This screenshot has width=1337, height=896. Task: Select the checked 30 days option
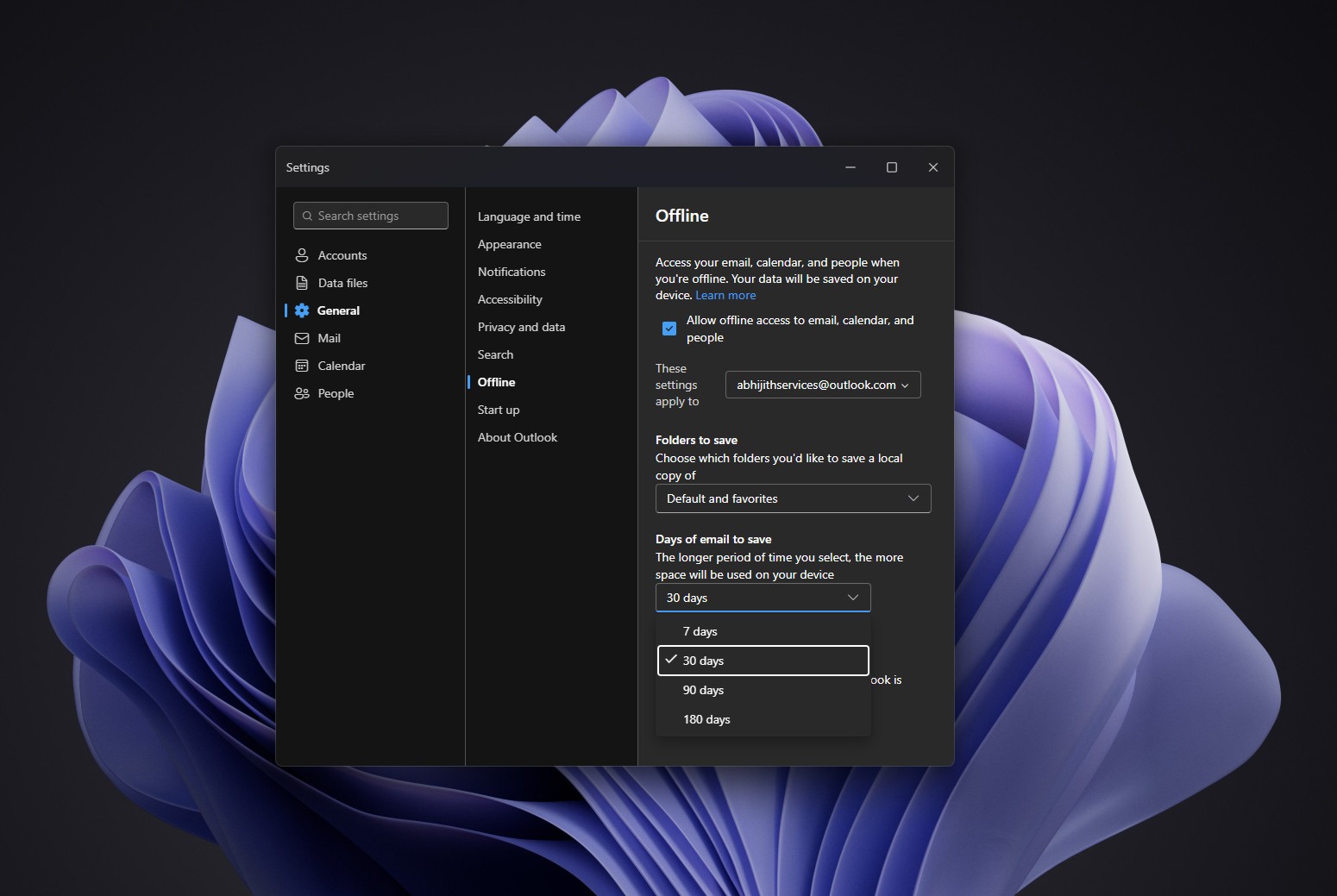click(x=763, y=661)
